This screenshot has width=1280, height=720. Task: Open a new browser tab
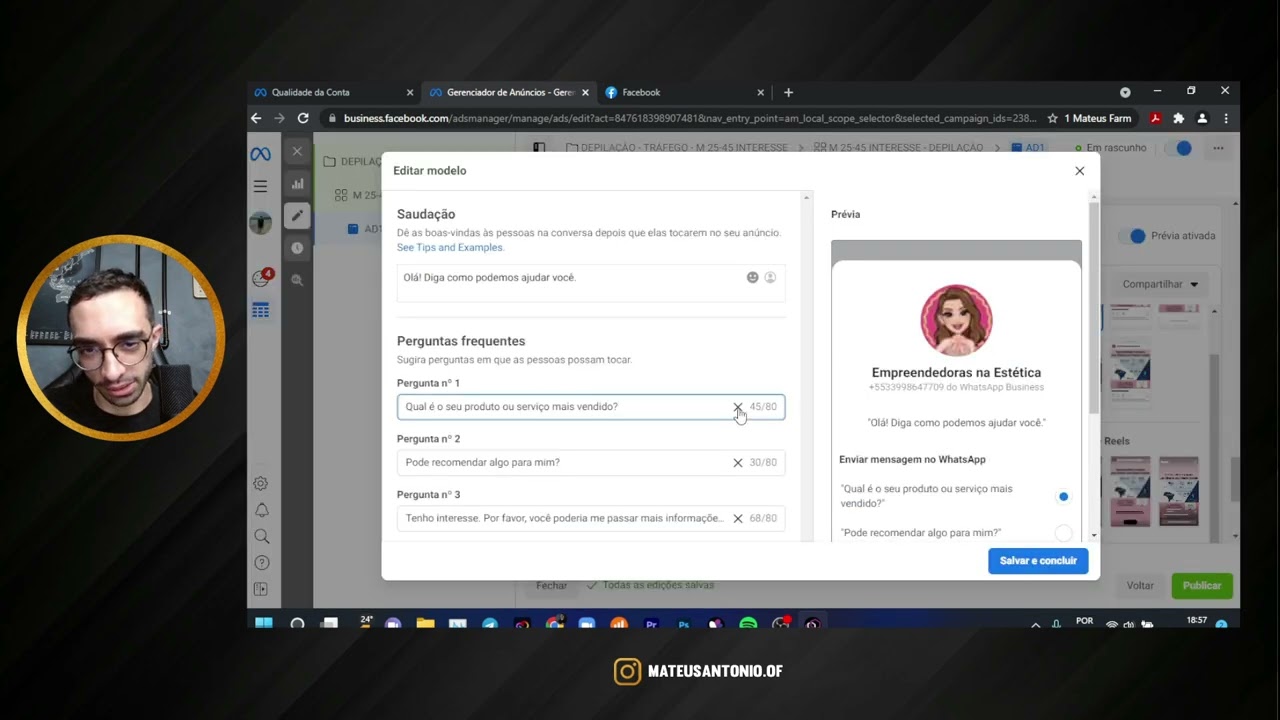788,92
